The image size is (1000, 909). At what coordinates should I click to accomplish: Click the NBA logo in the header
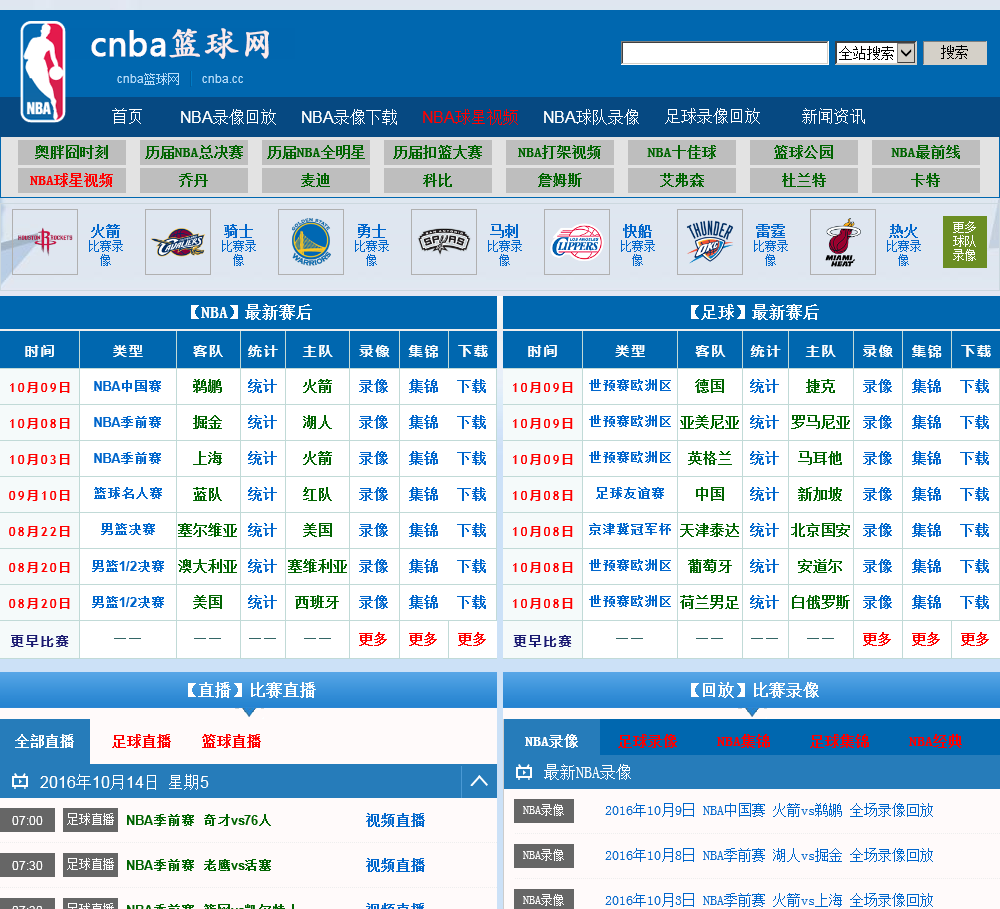(43, 71)
